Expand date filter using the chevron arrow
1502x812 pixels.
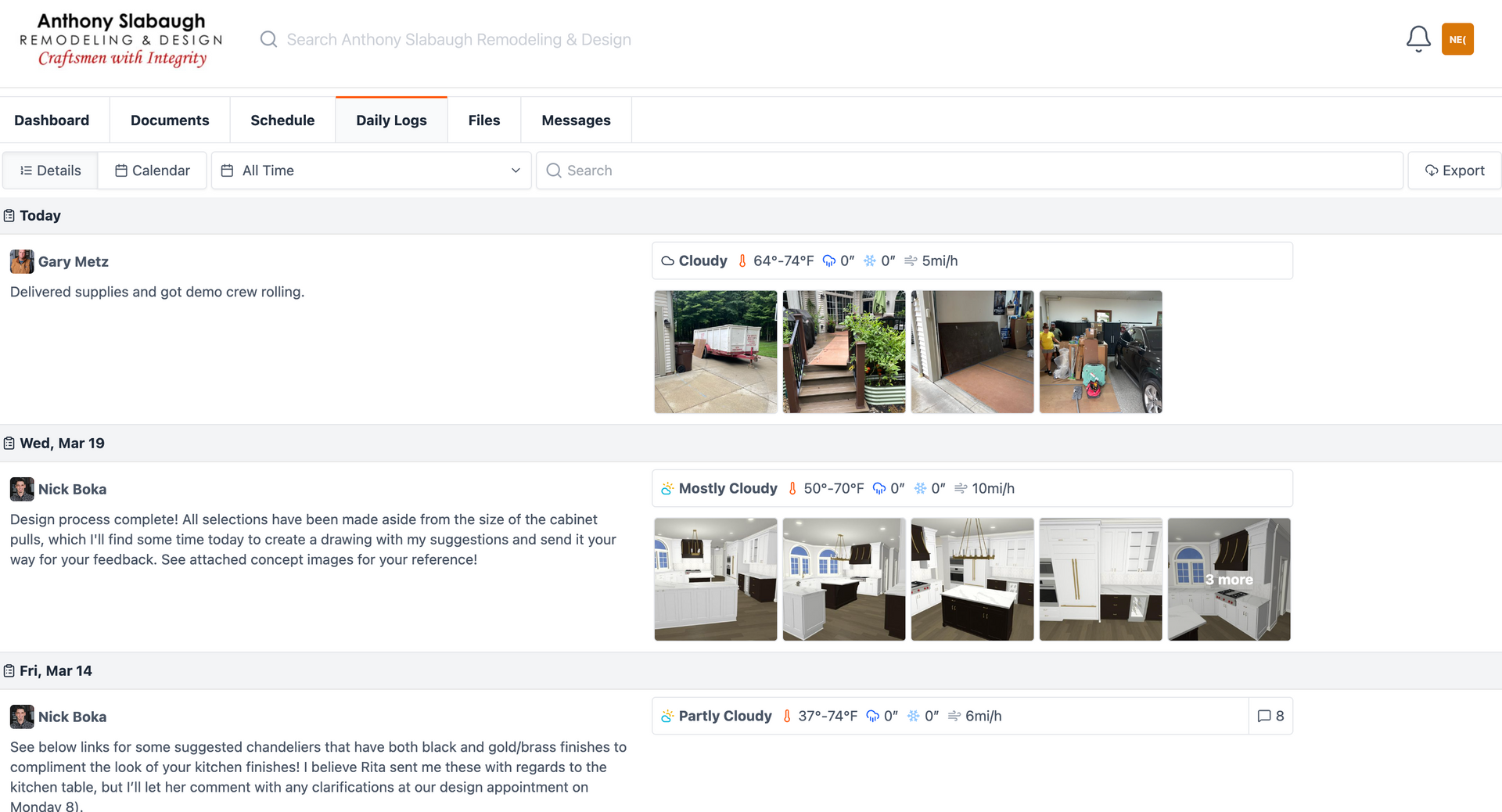[516, 171]
